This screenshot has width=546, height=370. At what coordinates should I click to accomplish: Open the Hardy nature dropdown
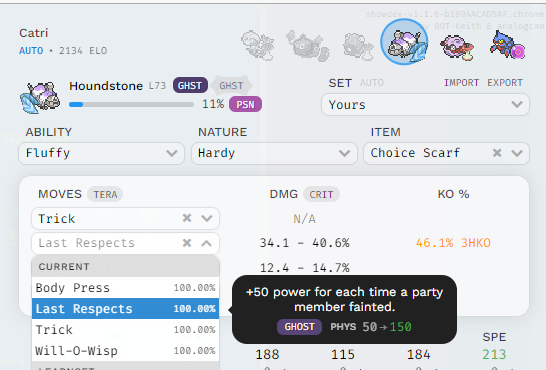tap(274, 153)
